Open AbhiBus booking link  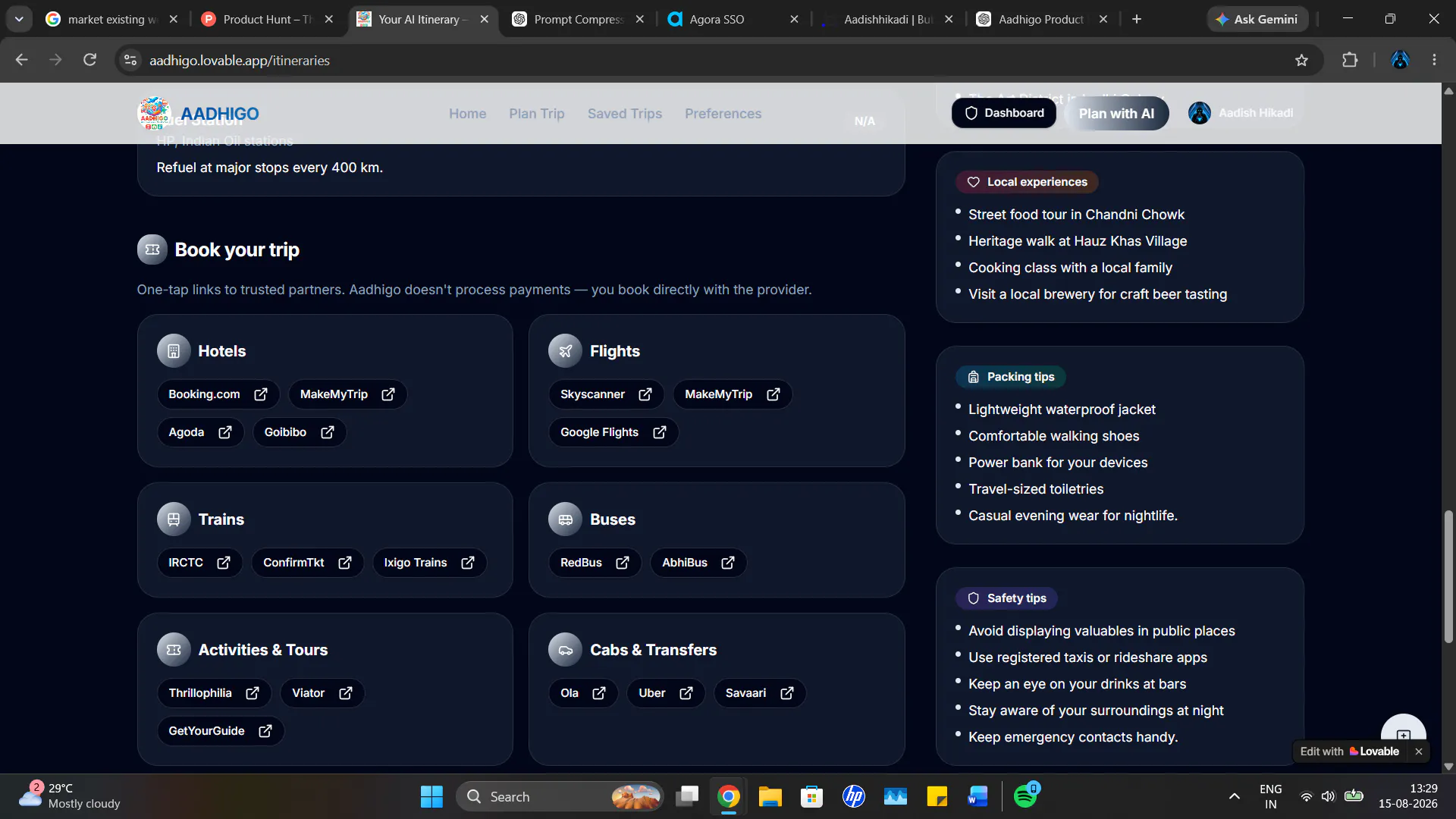click(698, 563)
